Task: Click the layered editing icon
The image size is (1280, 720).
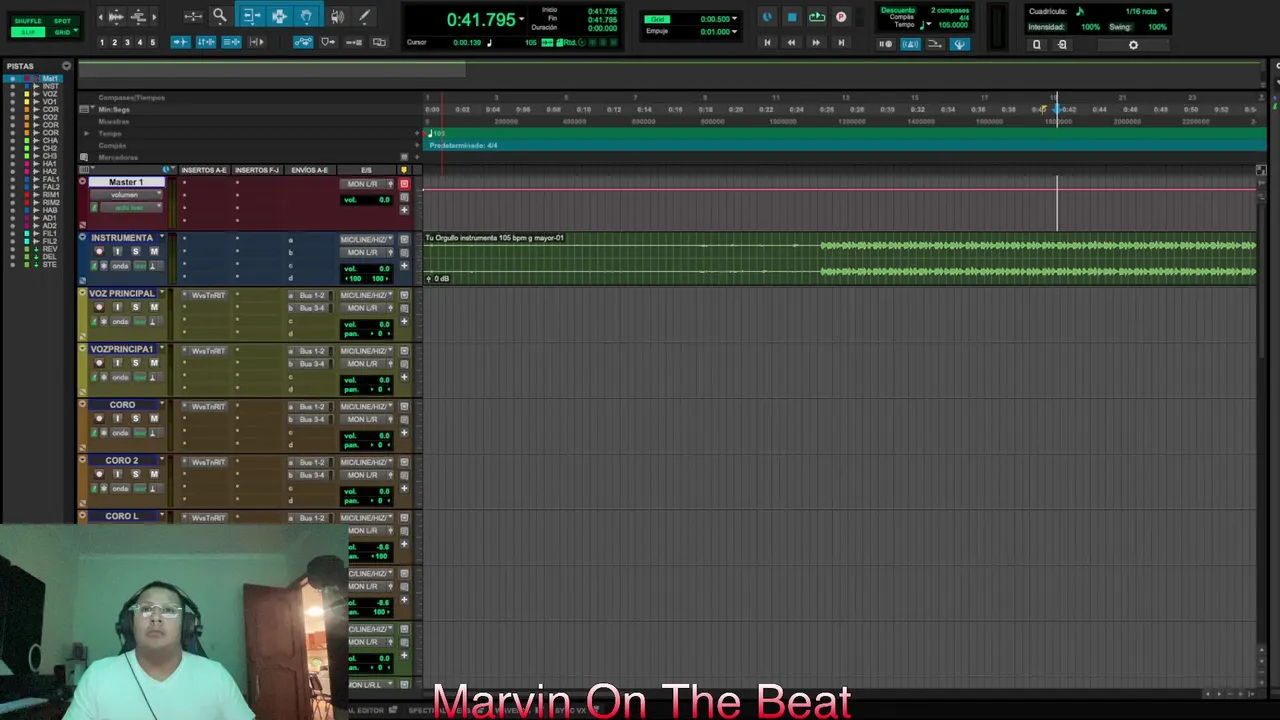Action: click(x=379, y=42)
